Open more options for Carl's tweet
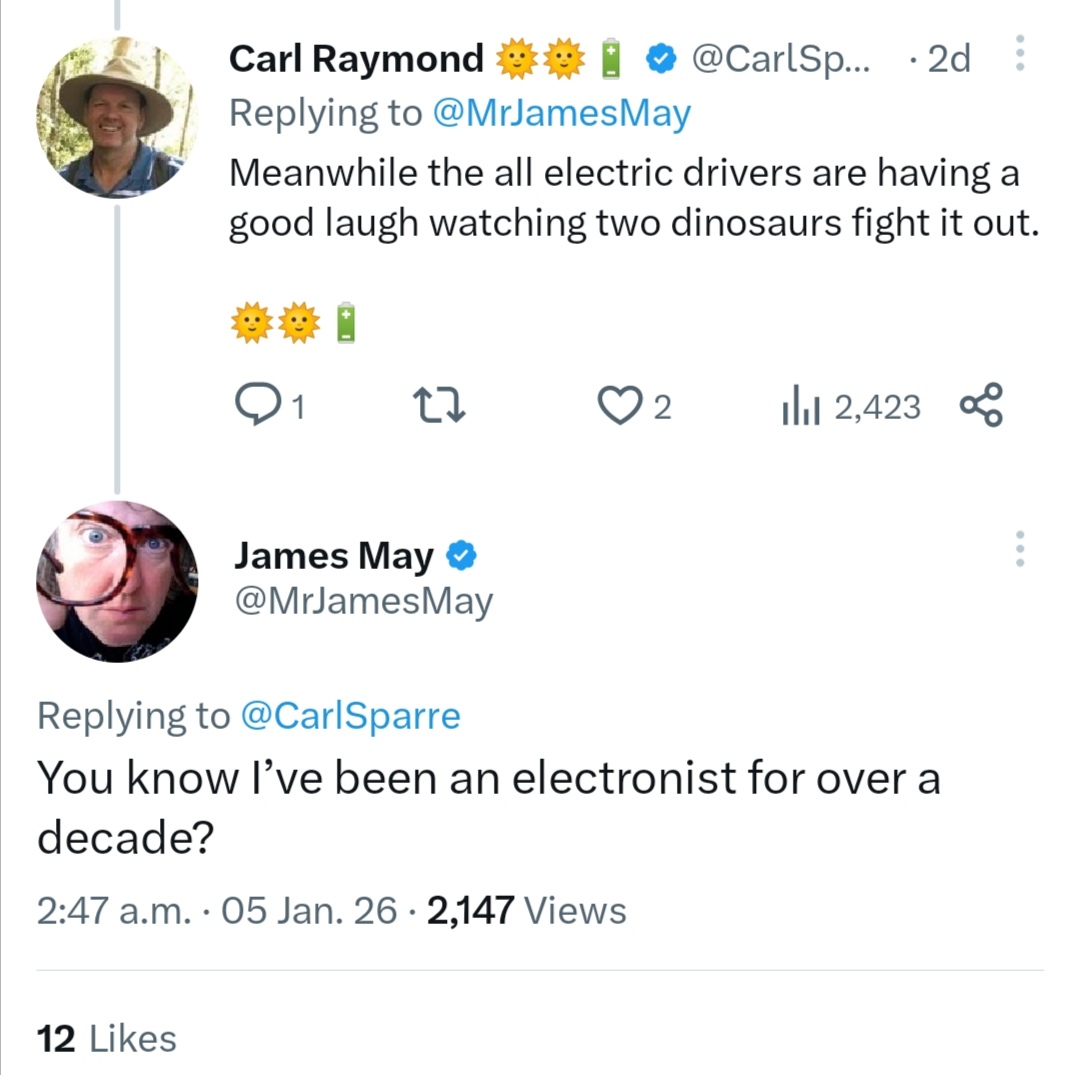 coord(1019,56)
